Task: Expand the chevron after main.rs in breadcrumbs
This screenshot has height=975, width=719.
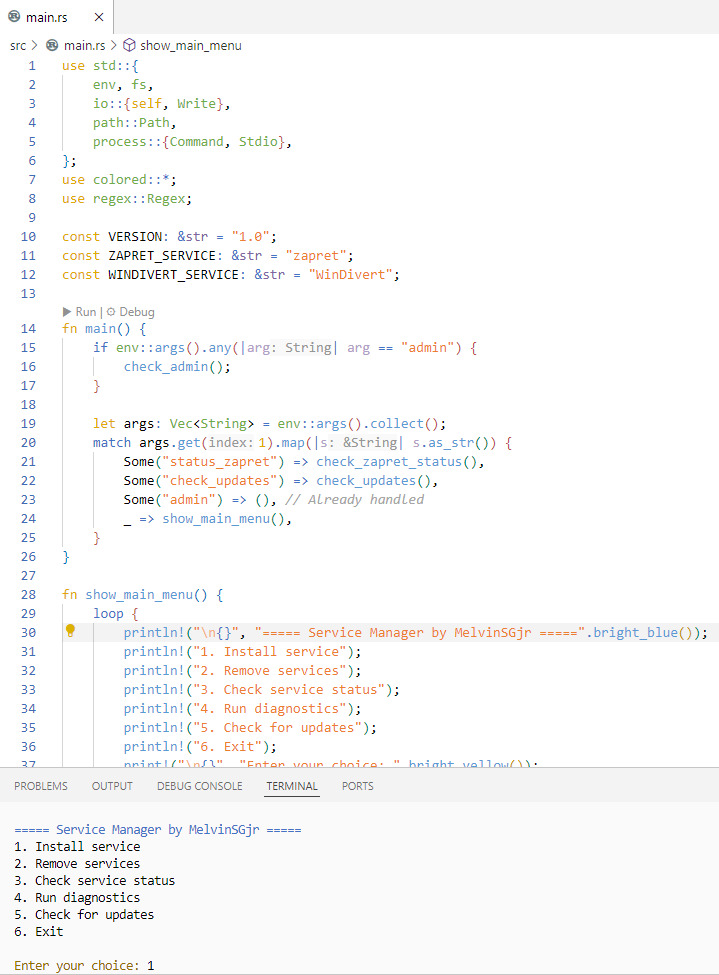Action: pos(113,45)
